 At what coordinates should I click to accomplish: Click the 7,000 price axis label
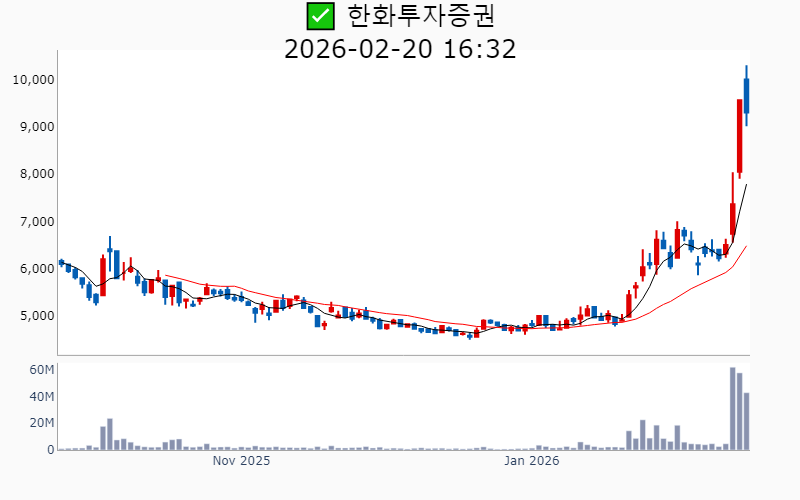pos(35,221)
